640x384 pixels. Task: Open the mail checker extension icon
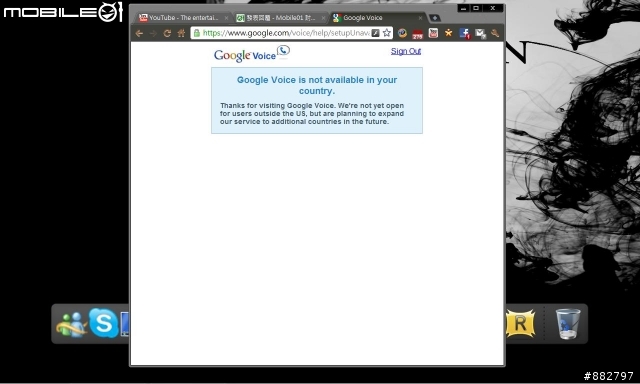tap(480, 34)
